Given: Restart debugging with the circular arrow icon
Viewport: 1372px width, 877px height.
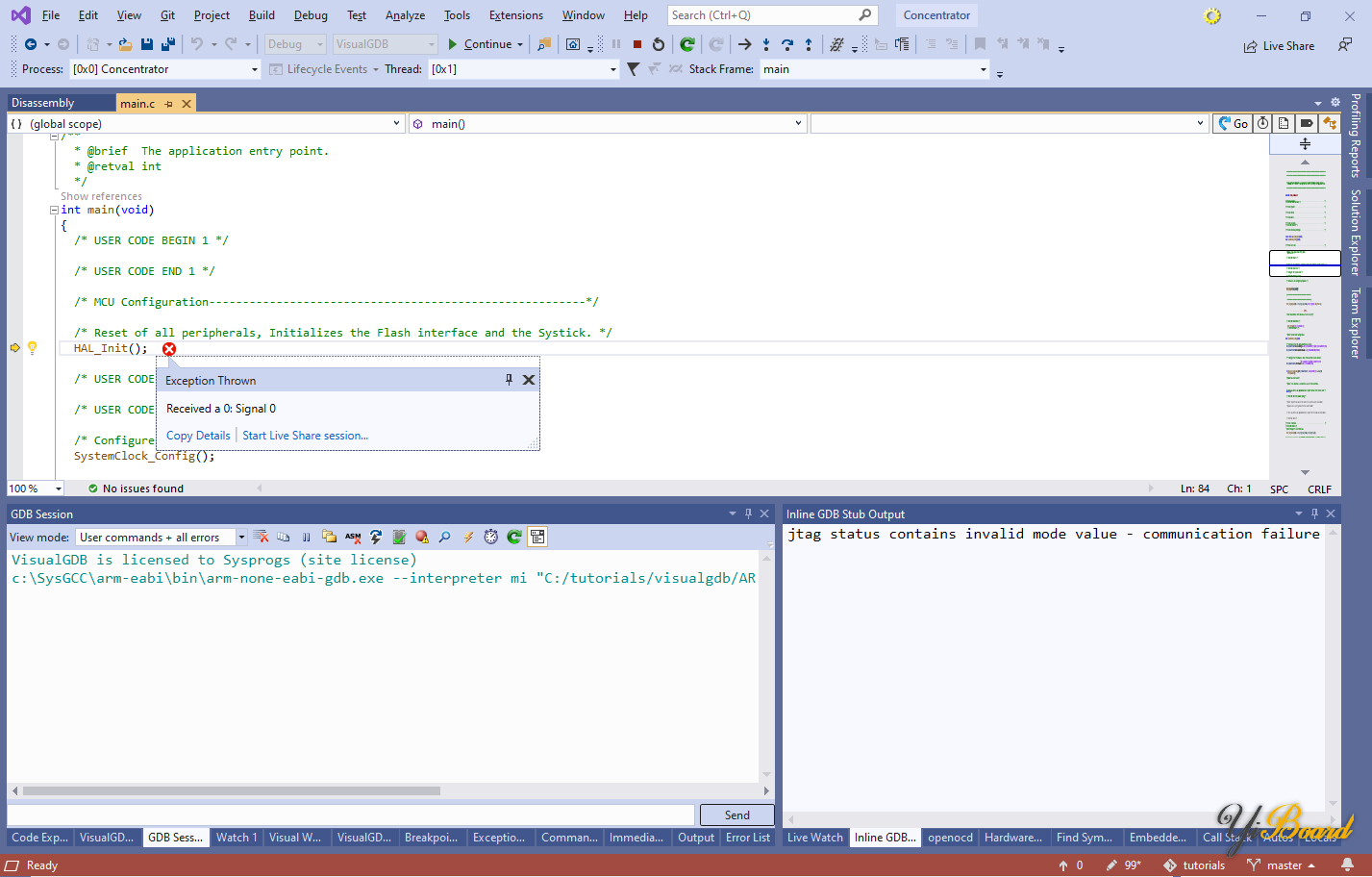Looking at the screenshot, I should [x=659, y=44].
